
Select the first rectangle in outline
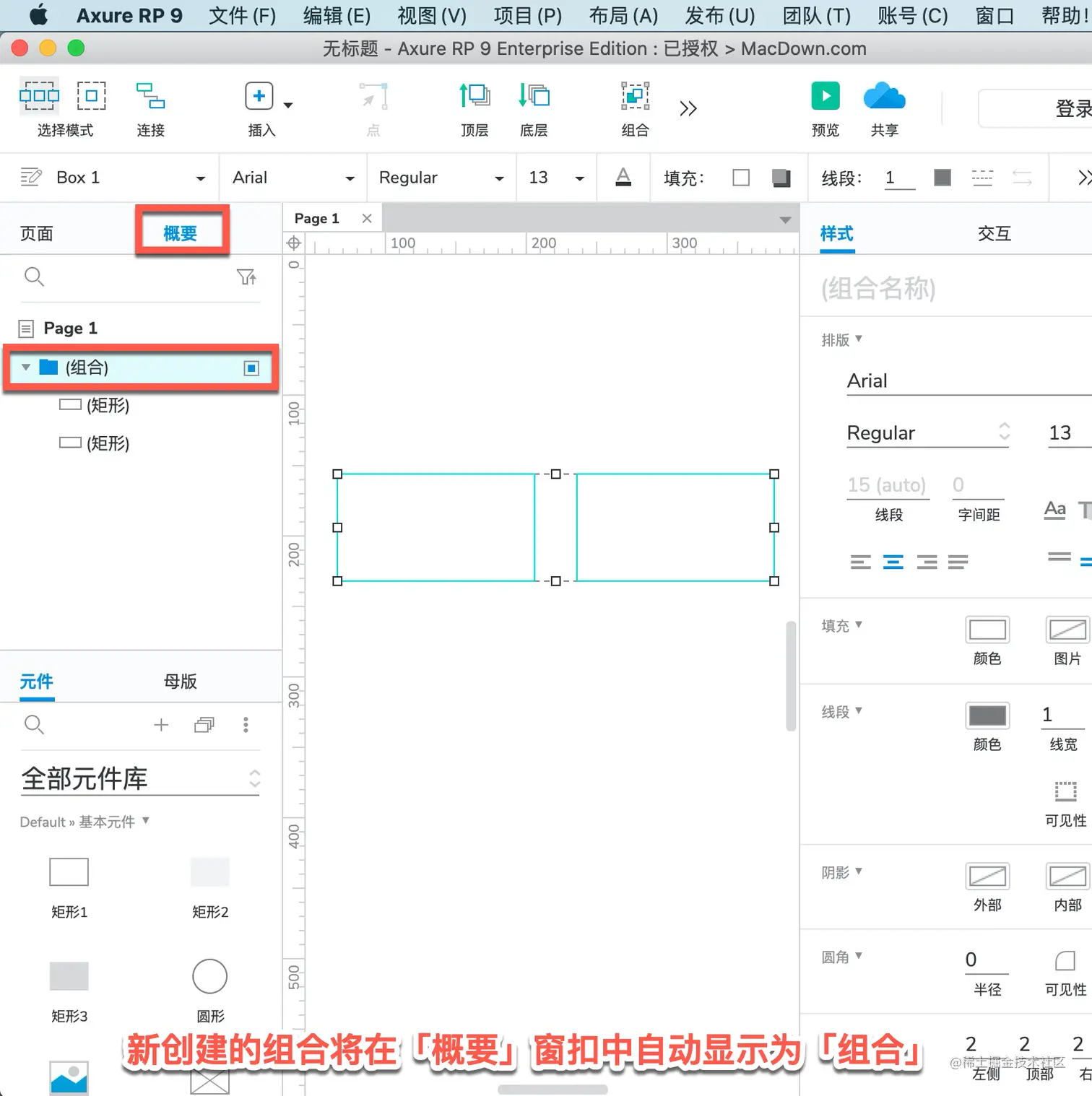95,405
